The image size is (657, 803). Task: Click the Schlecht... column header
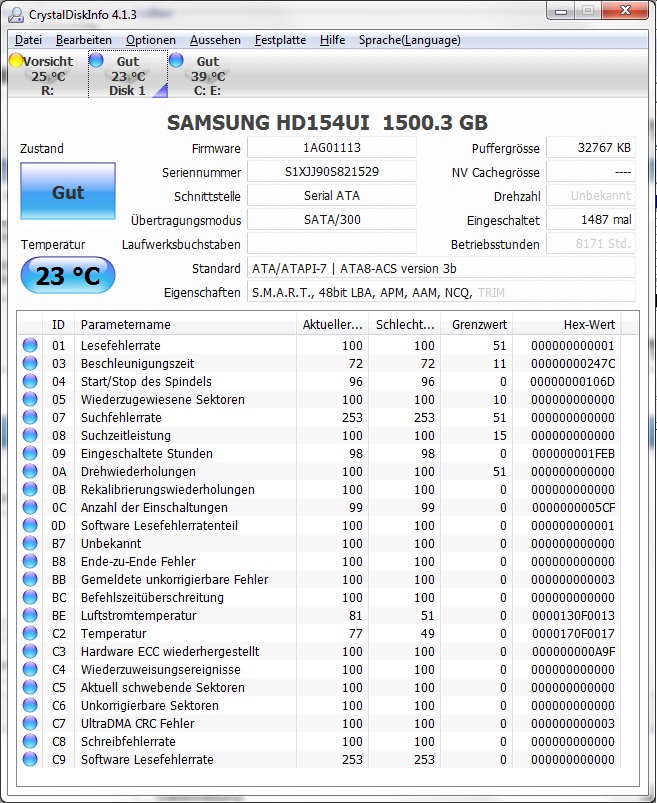tap(405, 325)
